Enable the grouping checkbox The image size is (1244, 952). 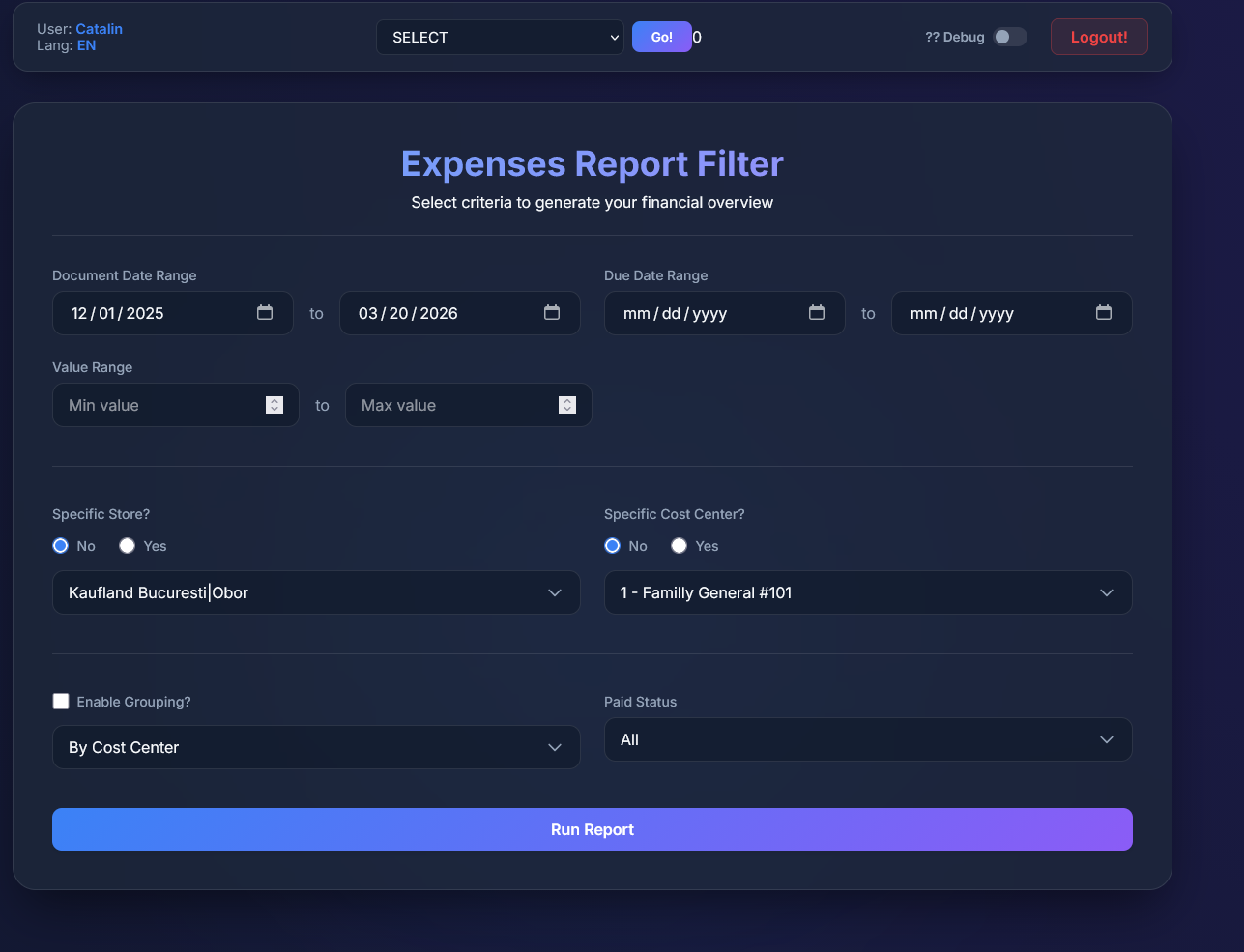61,702
